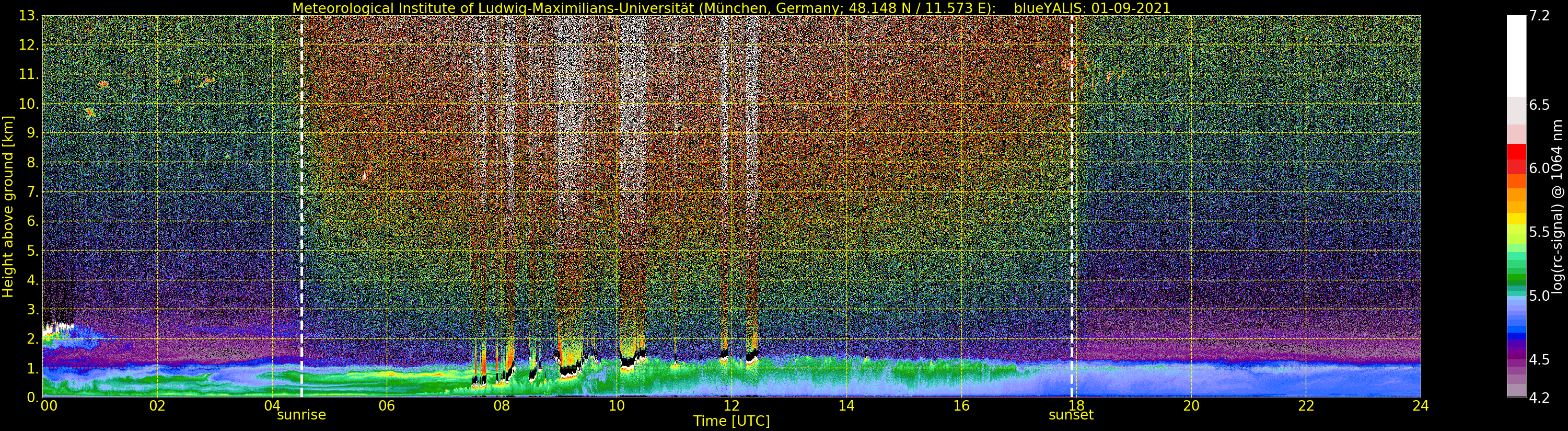This screenshot has height=431, width=1568.
Task: Click the 5.0 tick on the colorbar
Action: pyautogui.click(x=1539, y=296)
